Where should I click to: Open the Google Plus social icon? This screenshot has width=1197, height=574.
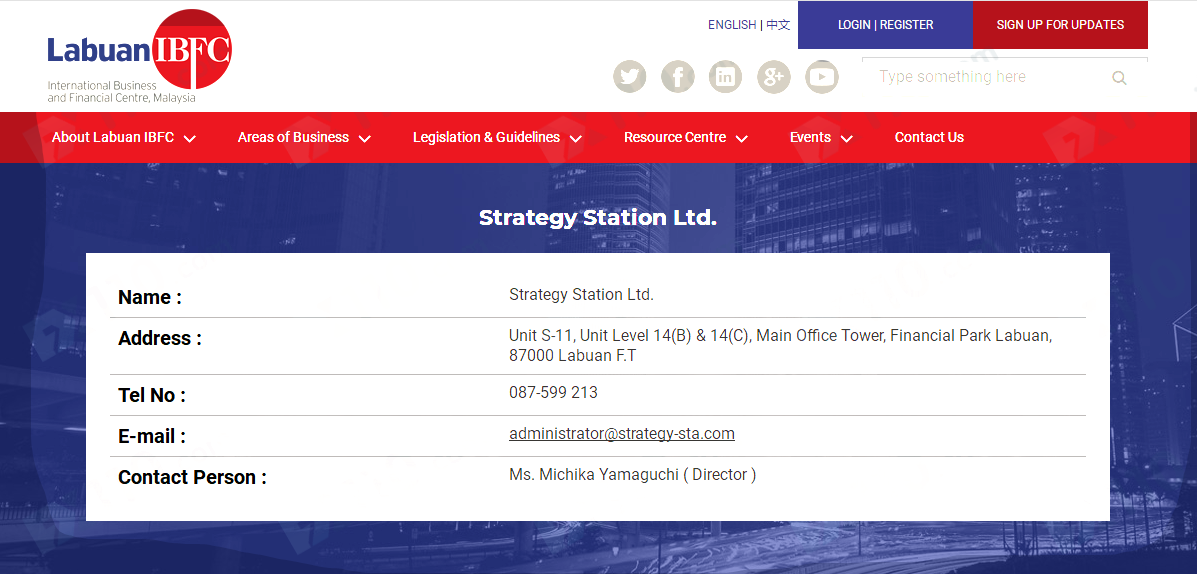(773, 76)
